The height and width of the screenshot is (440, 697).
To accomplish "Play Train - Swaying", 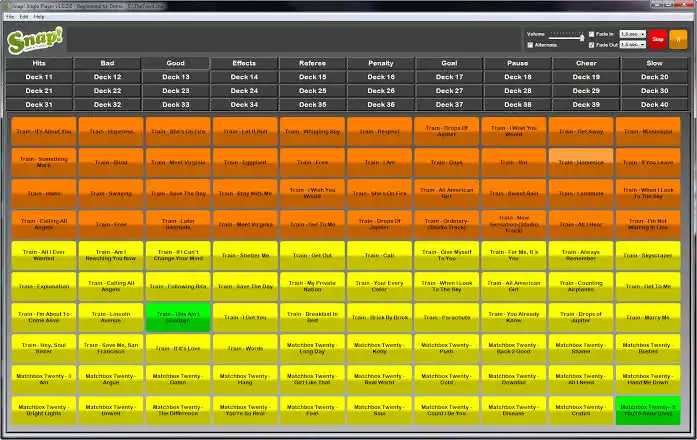I will (x=111, y=194).
